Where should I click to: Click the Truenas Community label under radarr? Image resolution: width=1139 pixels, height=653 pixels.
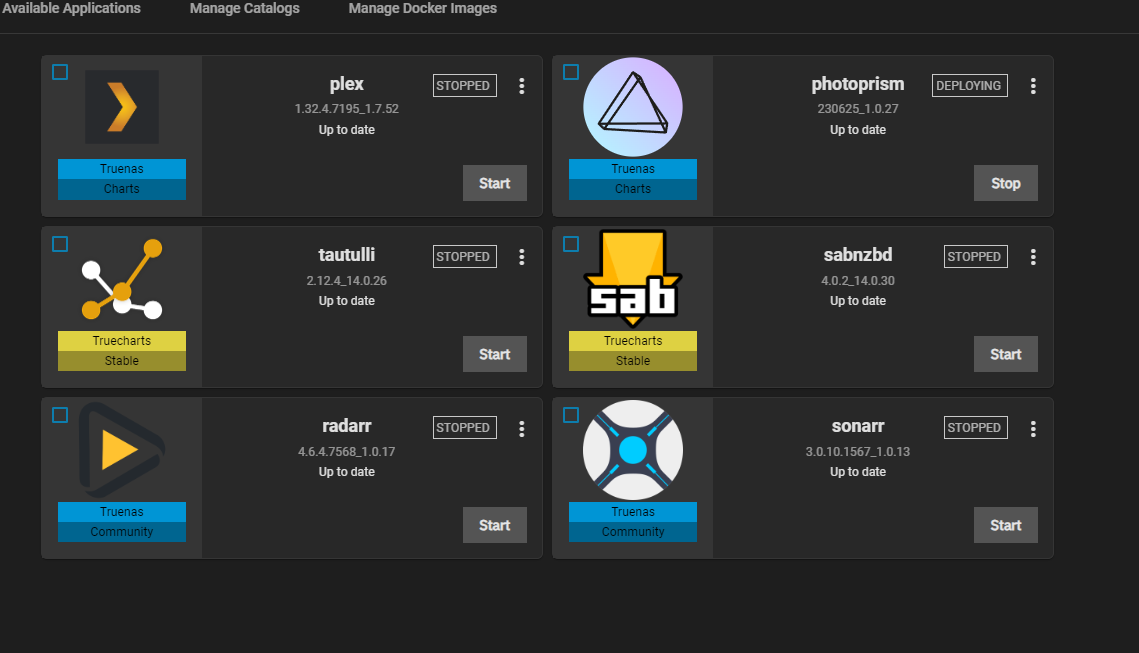point(122,522)
